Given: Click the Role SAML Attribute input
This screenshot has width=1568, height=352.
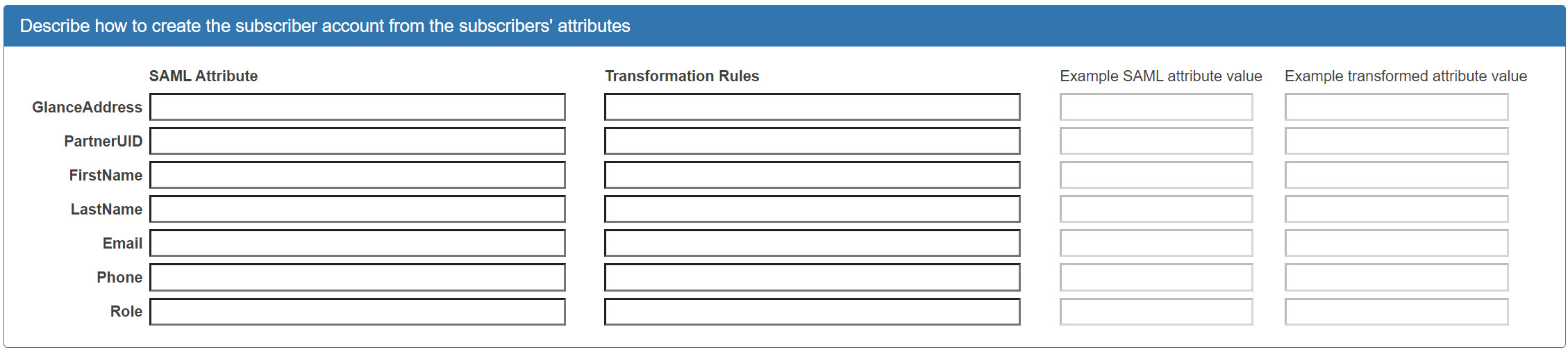Looking at the screenshot, I should click(357, 312).
